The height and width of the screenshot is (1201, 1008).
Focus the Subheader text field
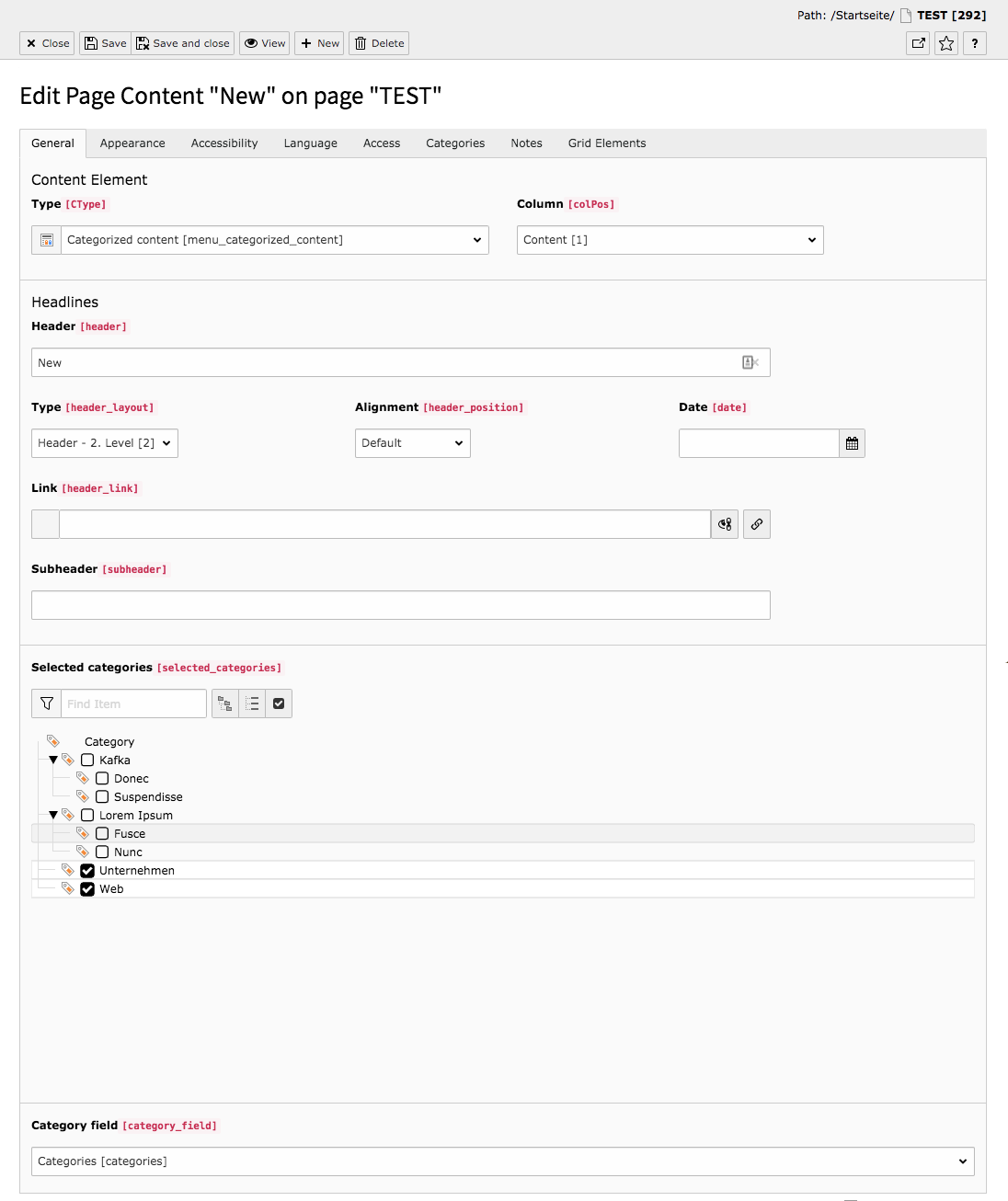(x=401, y=605)
